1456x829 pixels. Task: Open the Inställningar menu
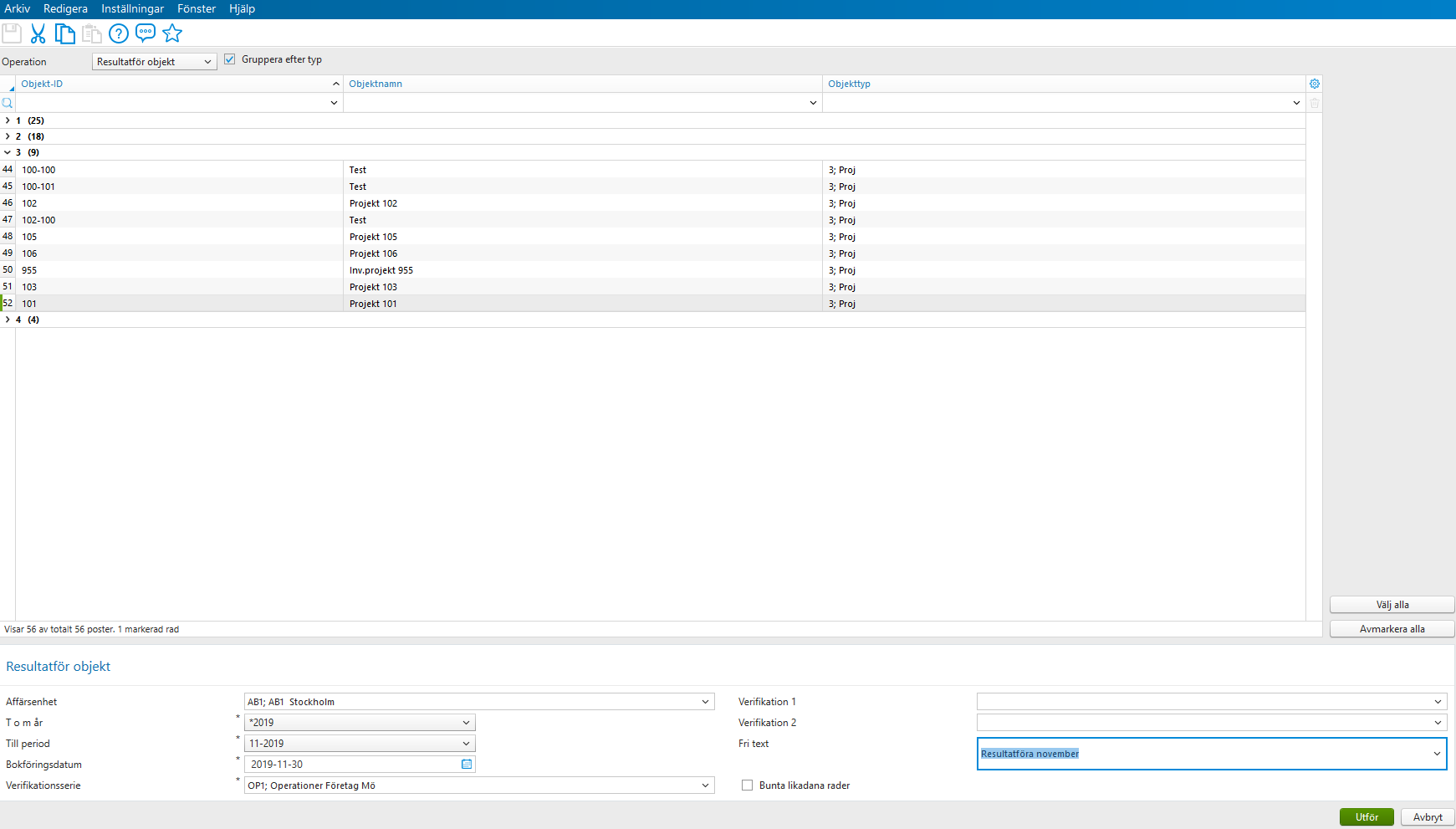[133, 8]
